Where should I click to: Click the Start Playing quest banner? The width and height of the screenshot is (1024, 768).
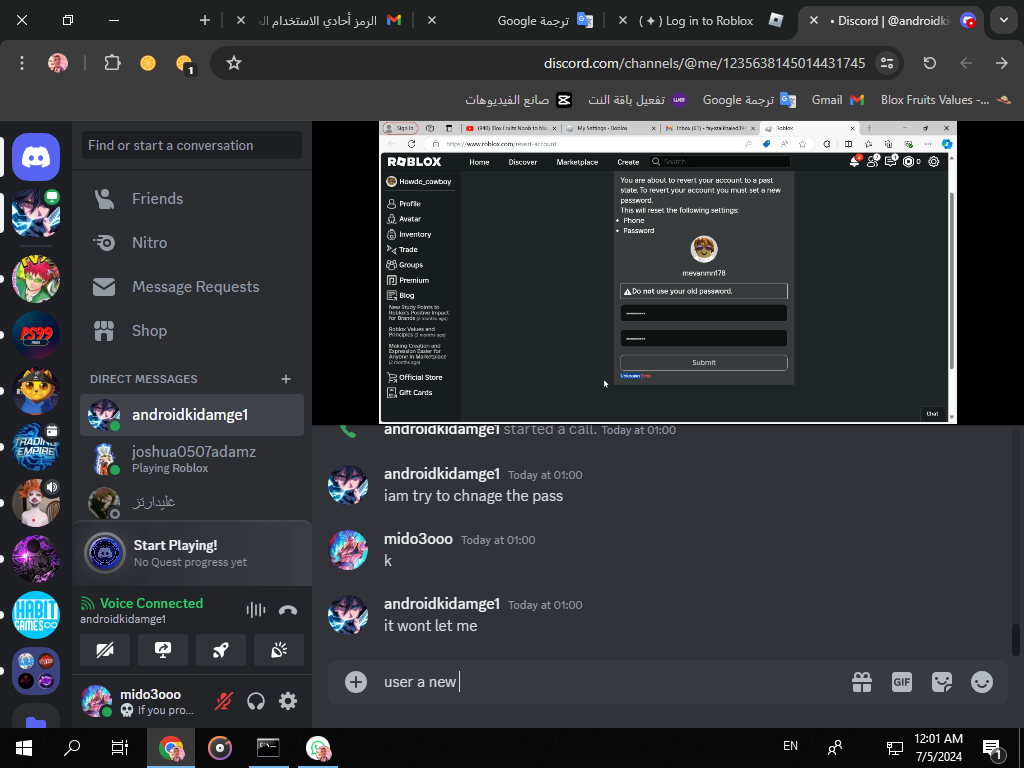[192, 552]
